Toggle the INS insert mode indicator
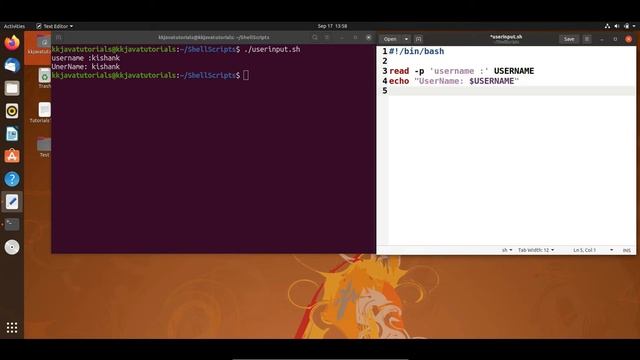The image size is (640, 360). [627, 250]
